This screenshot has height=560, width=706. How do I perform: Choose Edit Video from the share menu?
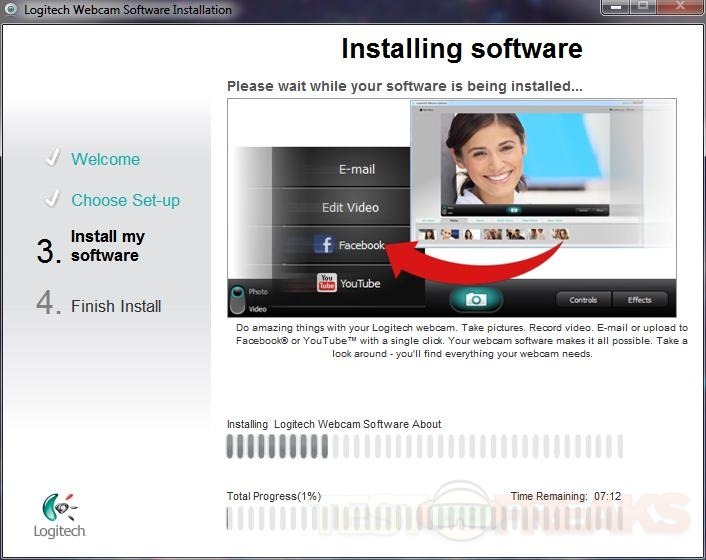coord(350,207)
